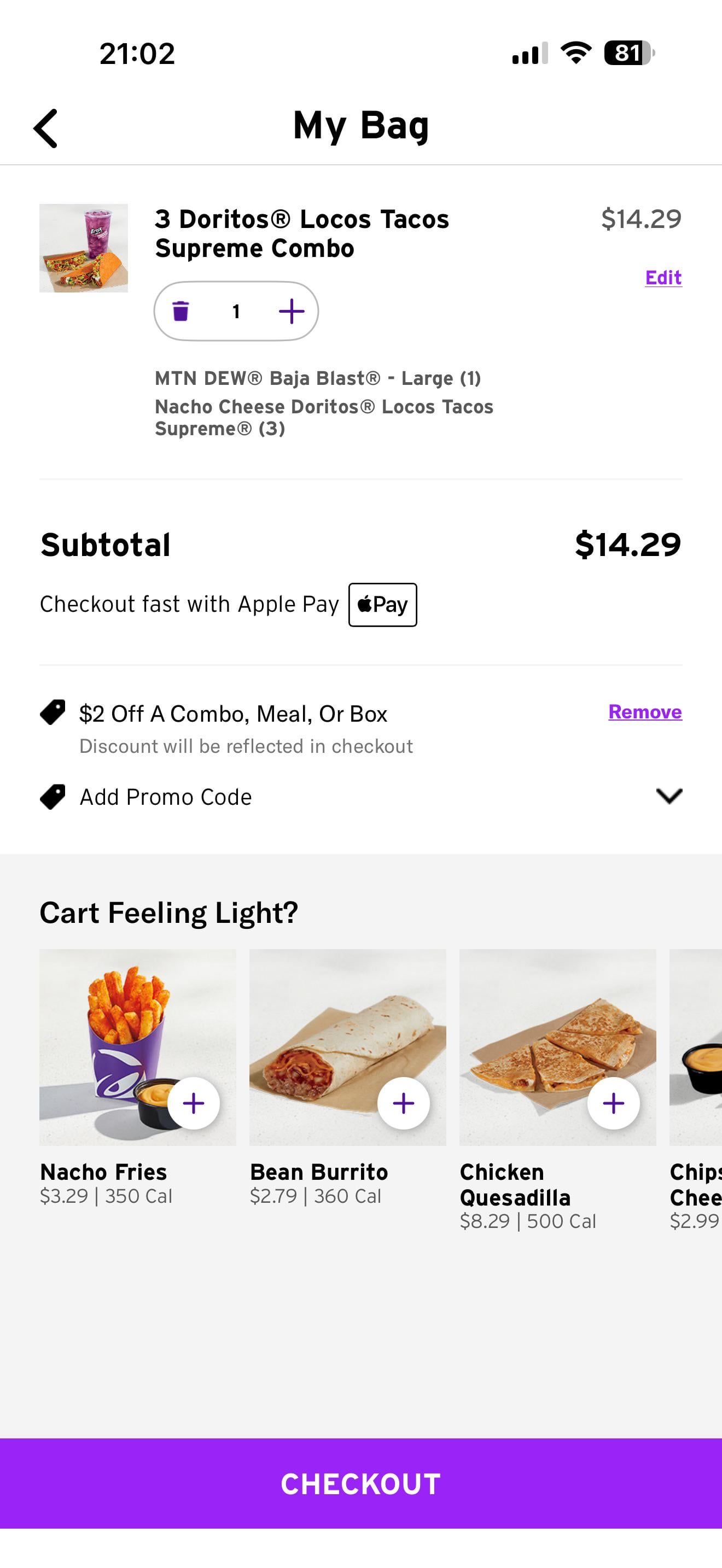Tap the battery indicator in status bar
The height and width of the screenshot is (1568, 722).
coord(627,53)
